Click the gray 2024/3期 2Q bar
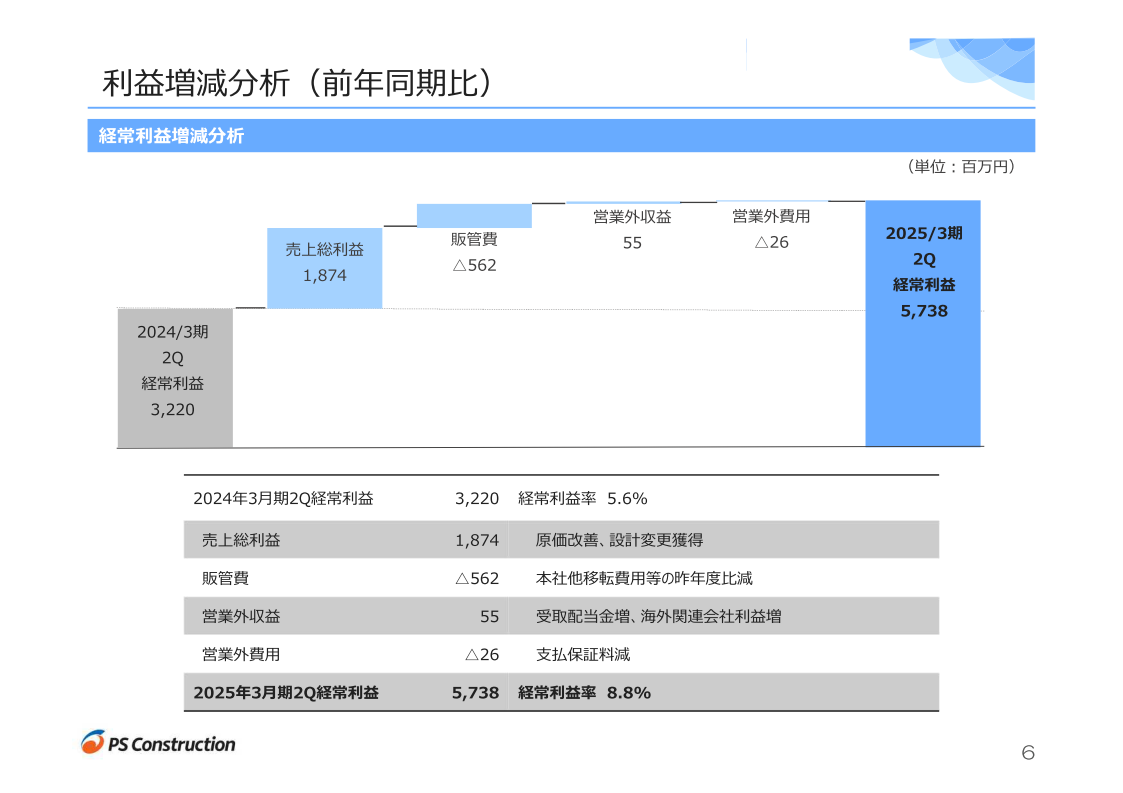The height and width of the screenshot is (793, 1123). (x=175, y=378)
